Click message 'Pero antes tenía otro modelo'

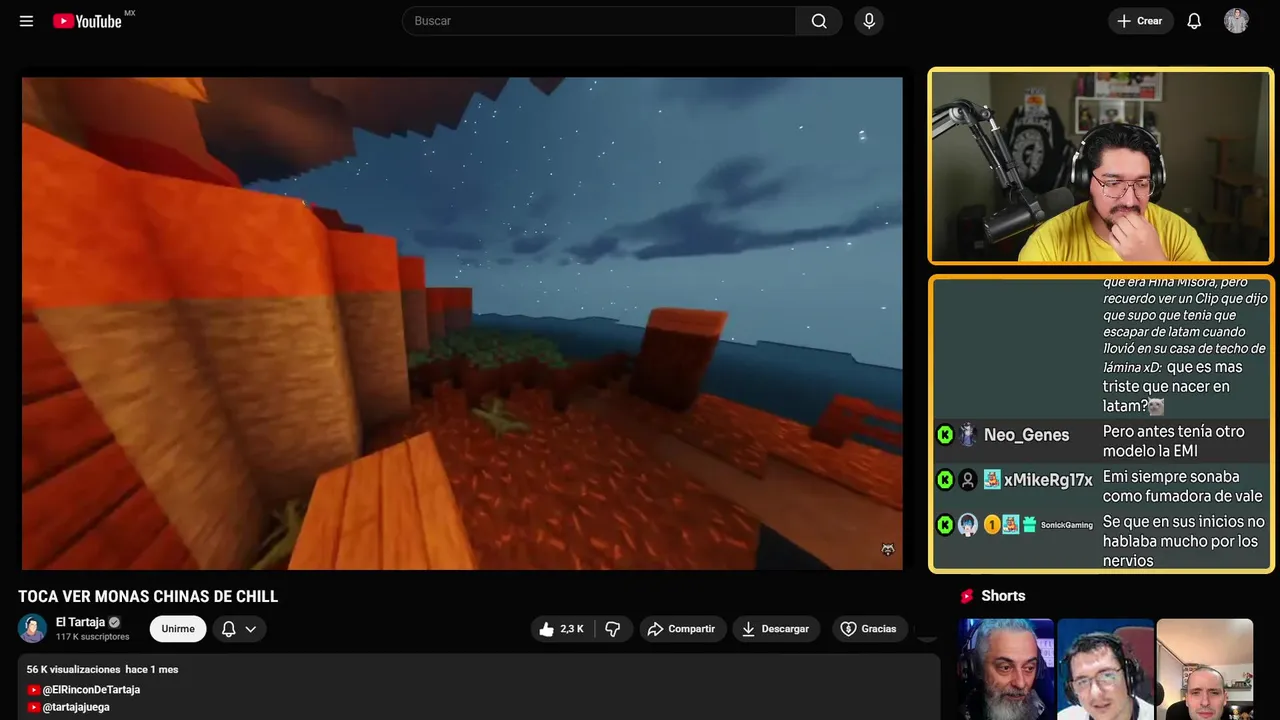click(x=1174, y=441)
